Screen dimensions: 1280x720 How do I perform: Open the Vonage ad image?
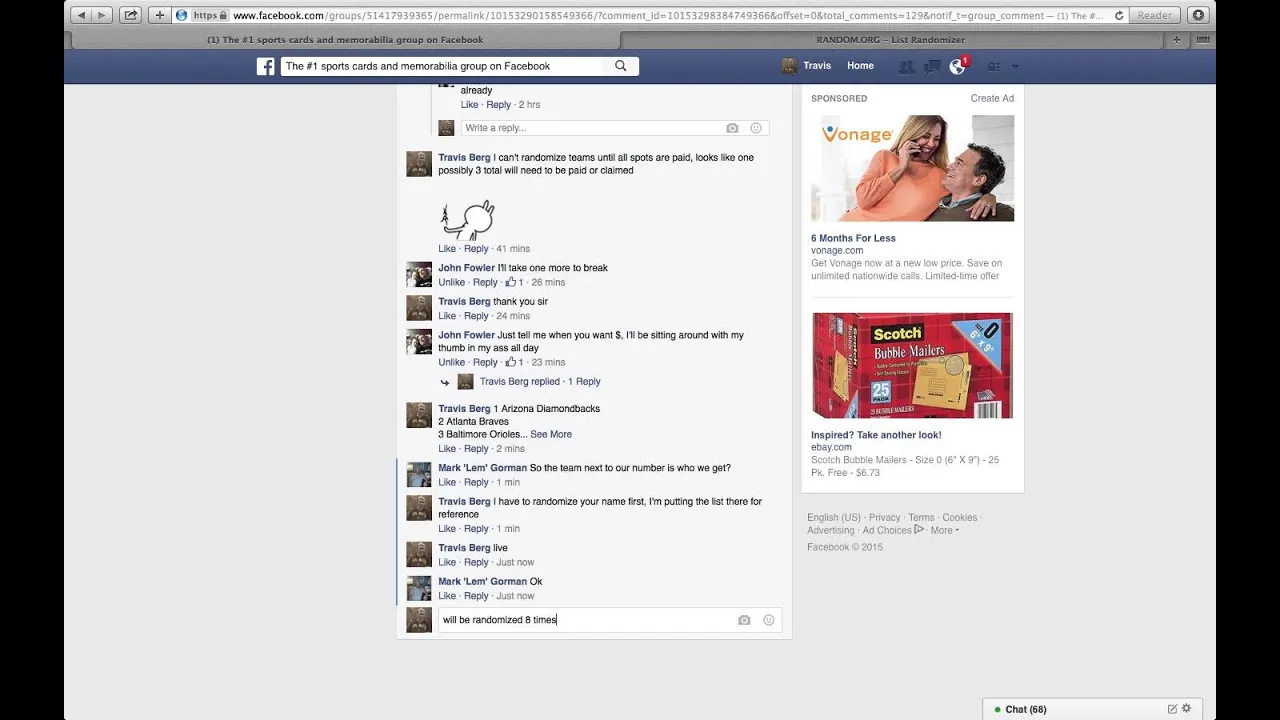[x=912, y=168]
